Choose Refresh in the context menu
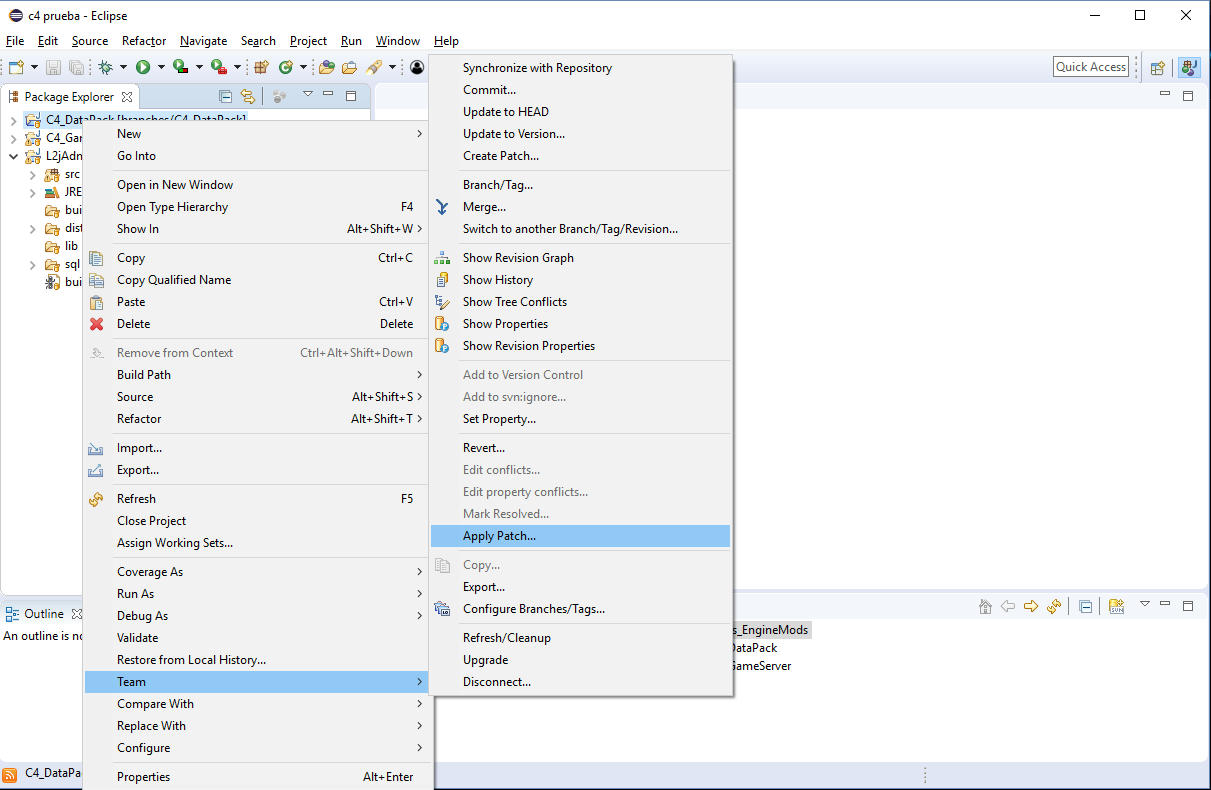This screenshot has width=1211, height=790. tap(257, 499)
